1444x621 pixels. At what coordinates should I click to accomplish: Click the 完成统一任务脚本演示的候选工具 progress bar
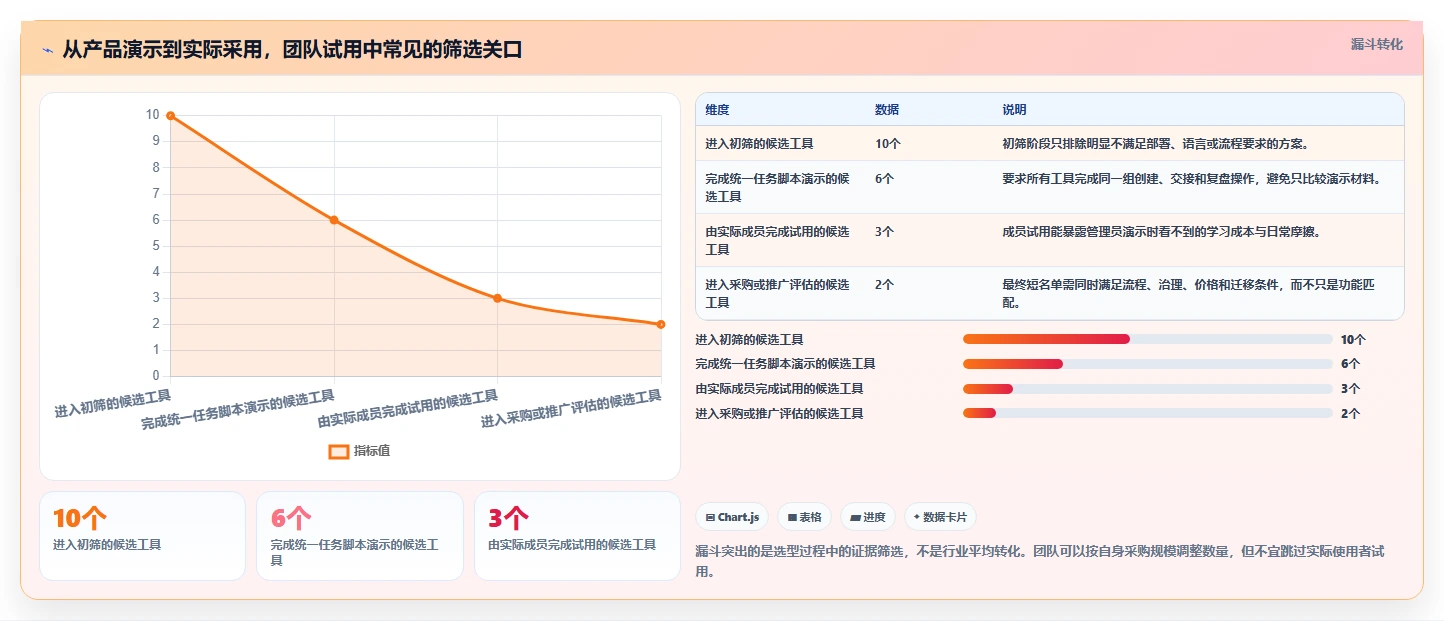tap(1147, 364)
